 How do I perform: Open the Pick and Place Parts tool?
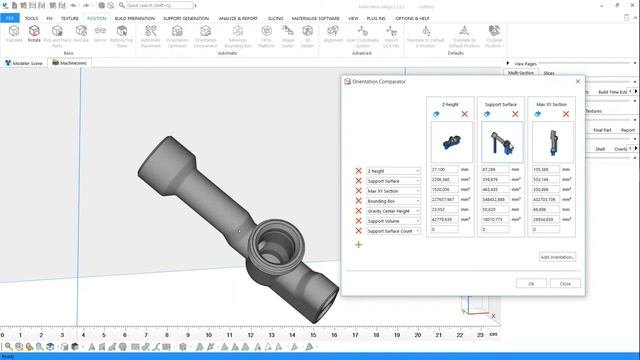point(57,36)
